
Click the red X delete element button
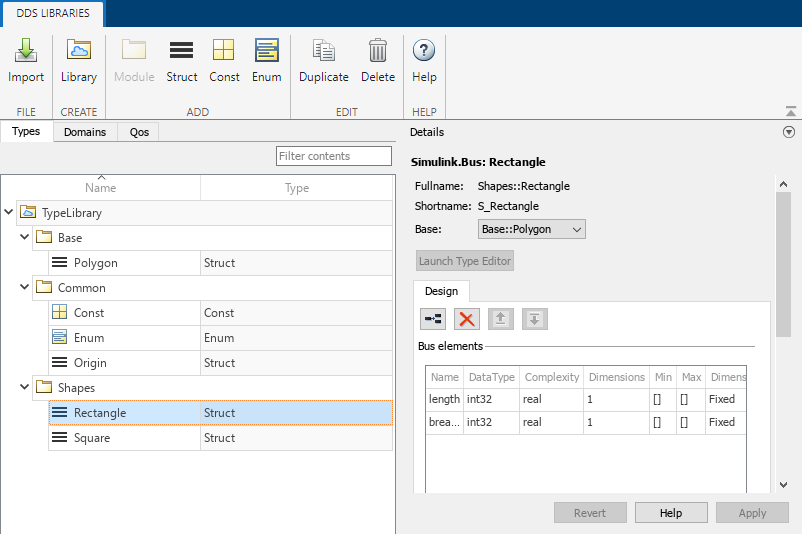tap(466, 319)
